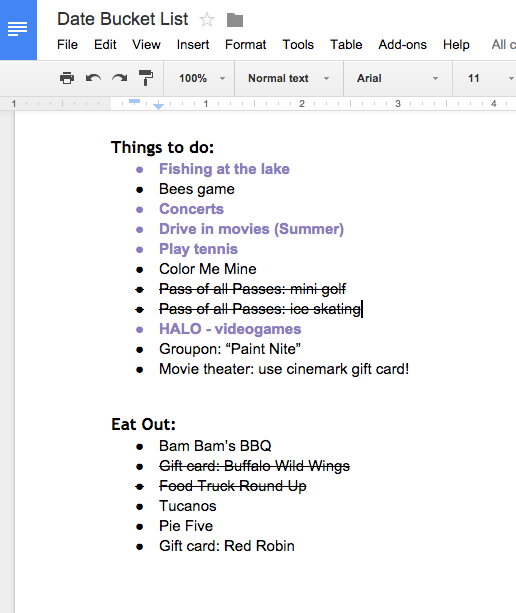Viewport: 516px width, 613px height.
Task: Open the Help menu
Action: 456,45
